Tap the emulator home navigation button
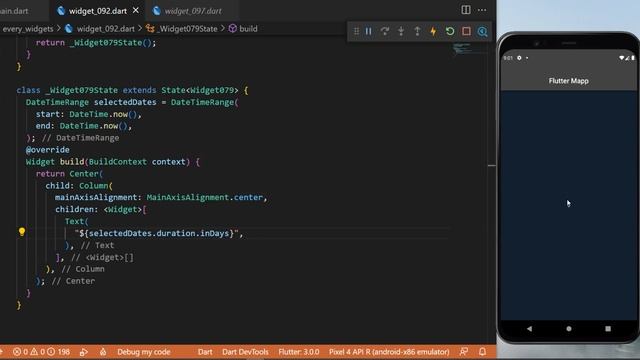 [x=569, y=328]
